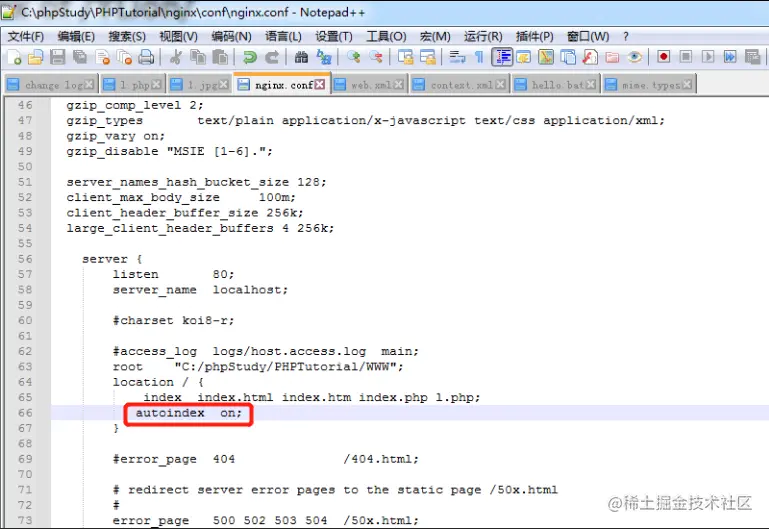
Task: Zoom in with magnifier plus icon
Action: click(353, 57)
